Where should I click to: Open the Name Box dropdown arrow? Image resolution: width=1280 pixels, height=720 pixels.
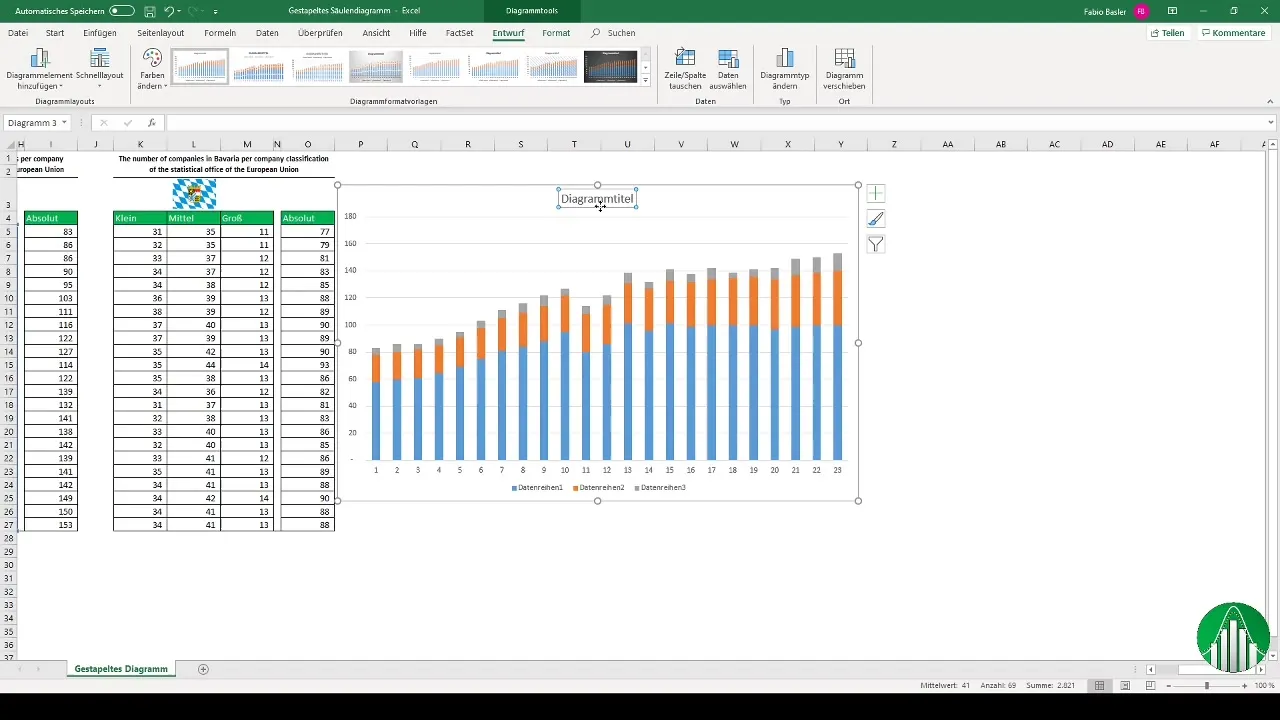coord(65,123)
